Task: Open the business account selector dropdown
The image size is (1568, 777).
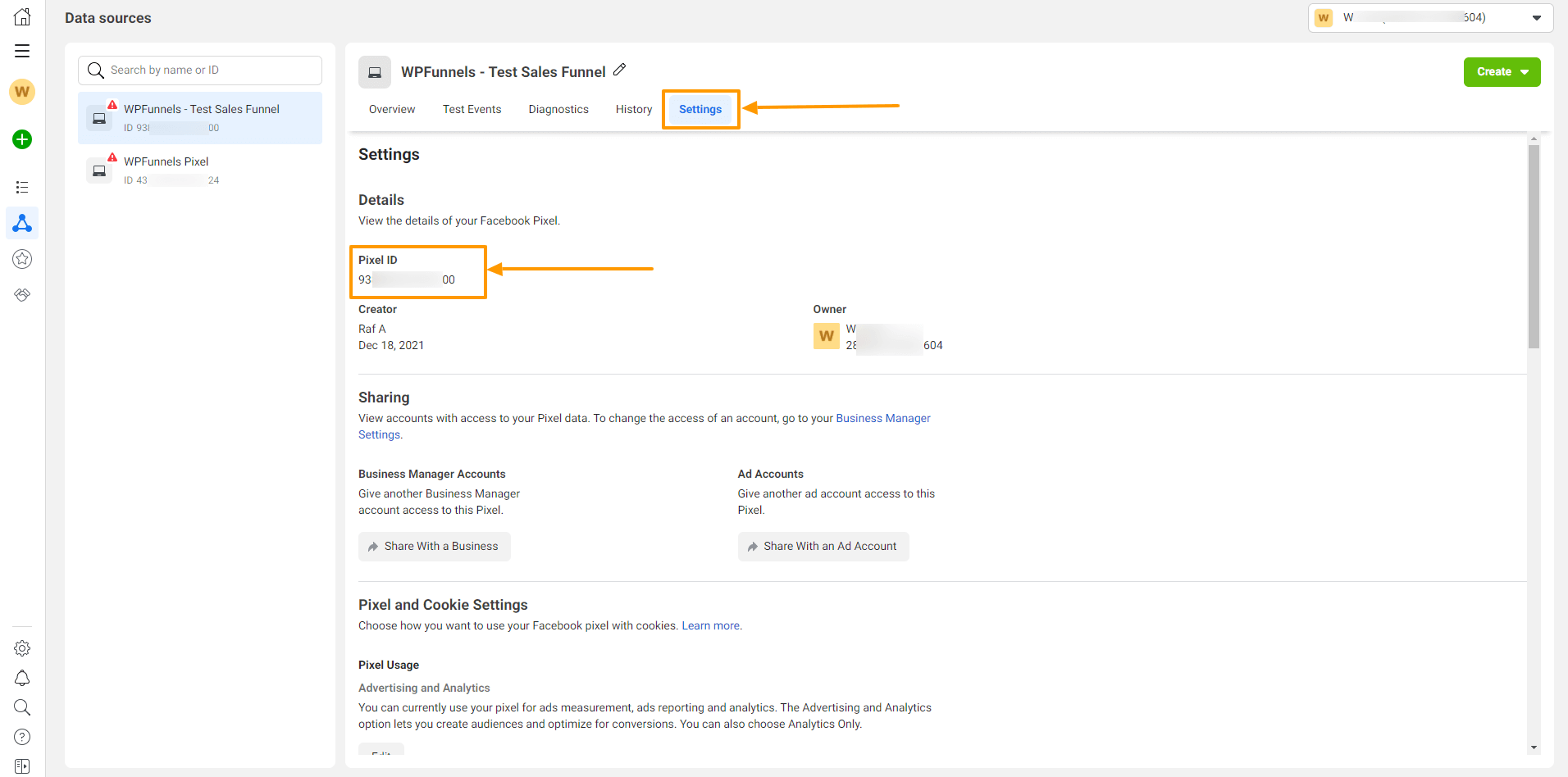Action: coord(1431,17)
